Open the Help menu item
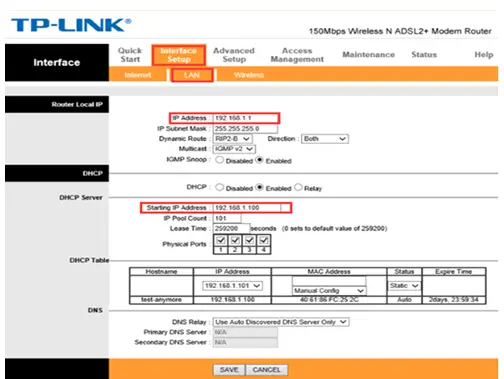This screenshot has height=379, width=504. point(484,55)
